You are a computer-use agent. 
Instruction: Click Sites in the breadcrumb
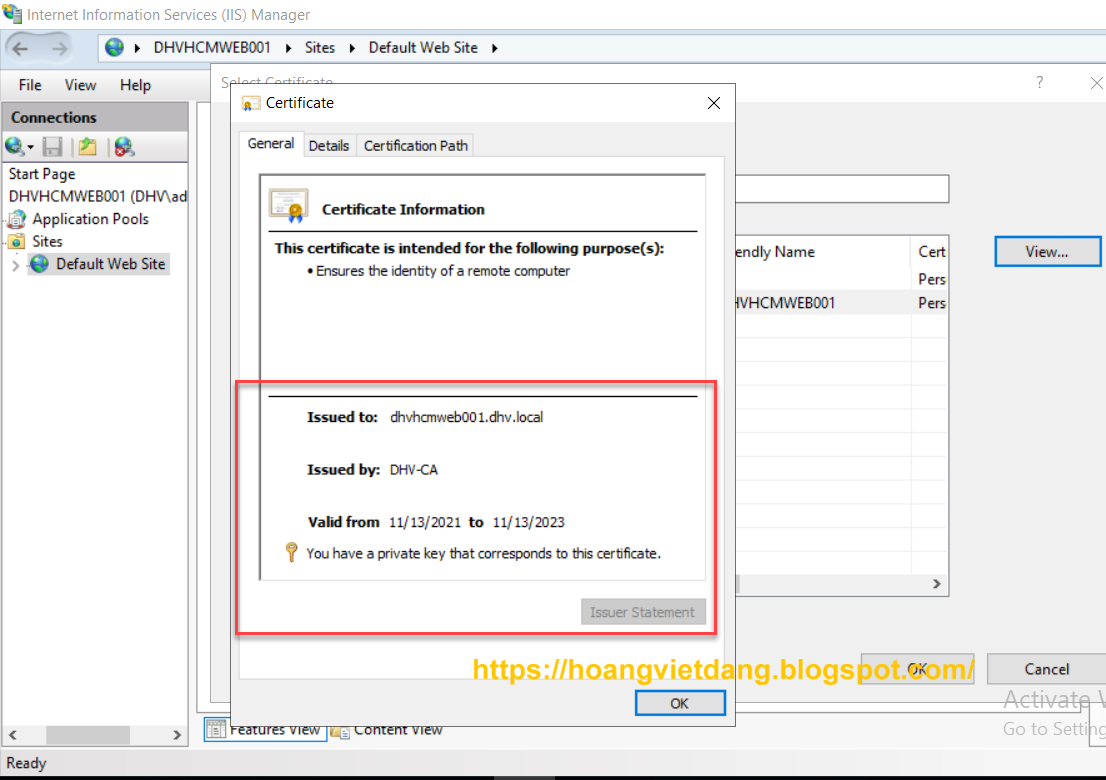(x=320, y=47)
